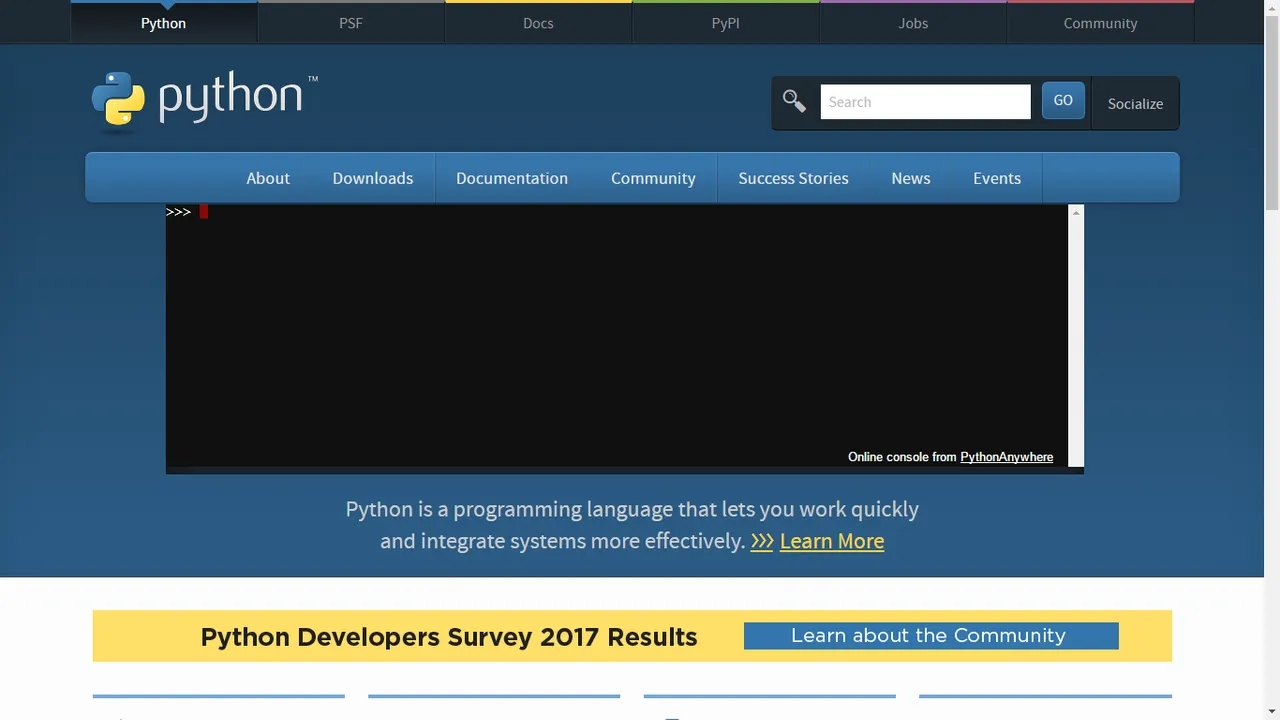The height and width of the screenshot is (720, 1280).
Task: Open the About menu
Action: click(x=268, y=178)
